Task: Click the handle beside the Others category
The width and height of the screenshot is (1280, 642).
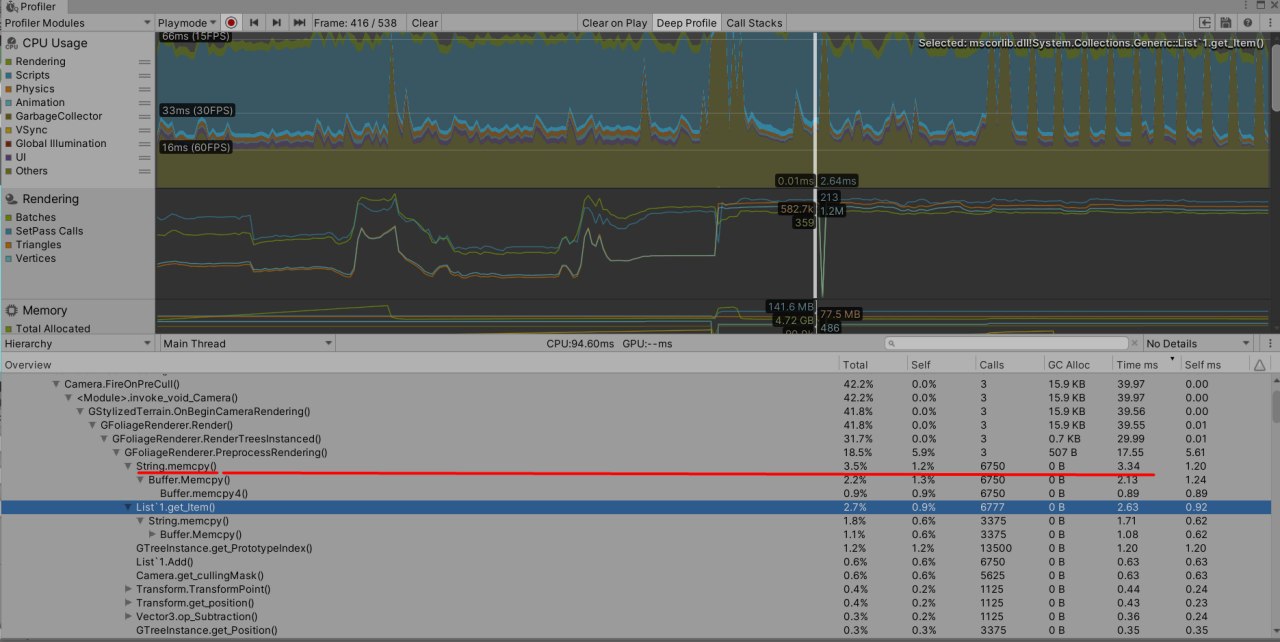Action: (145, 171)
